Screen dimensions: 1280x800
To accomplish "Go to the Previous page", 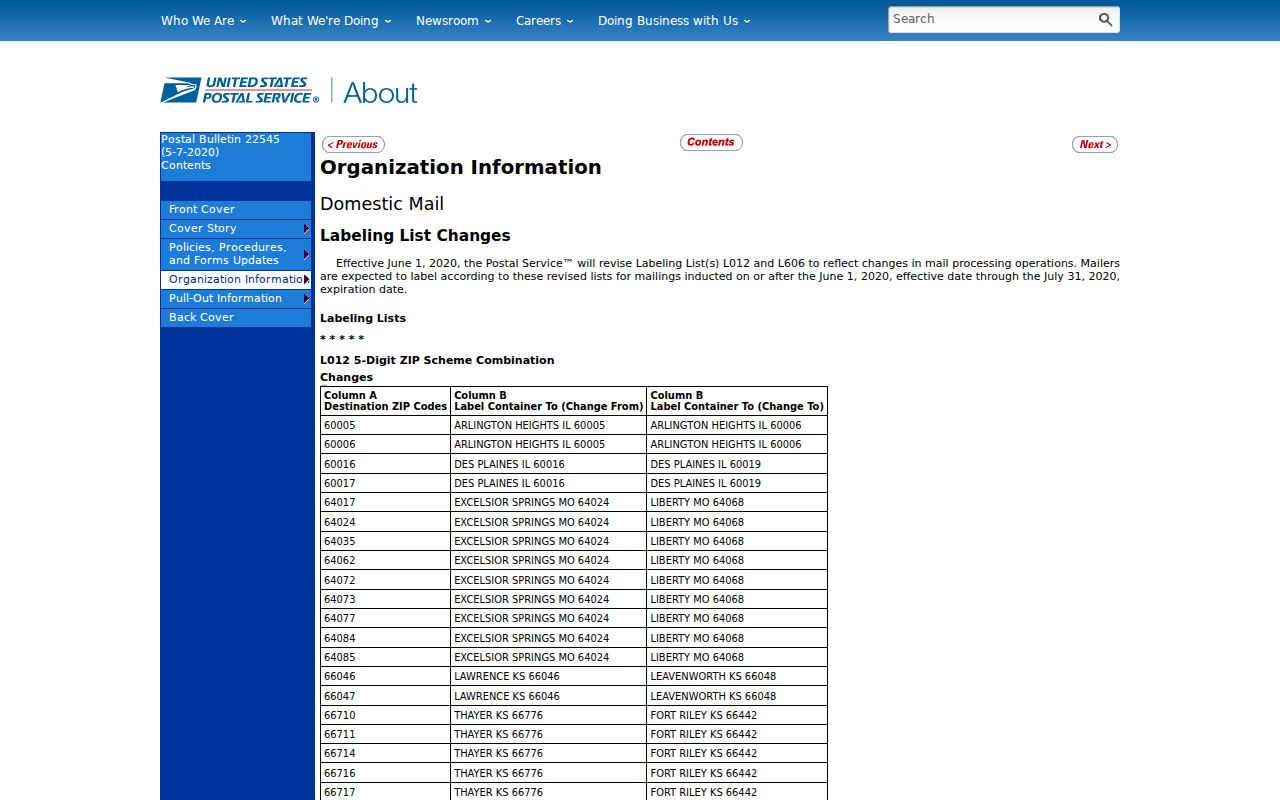I will pyautogui.click(x=353, y=144).
